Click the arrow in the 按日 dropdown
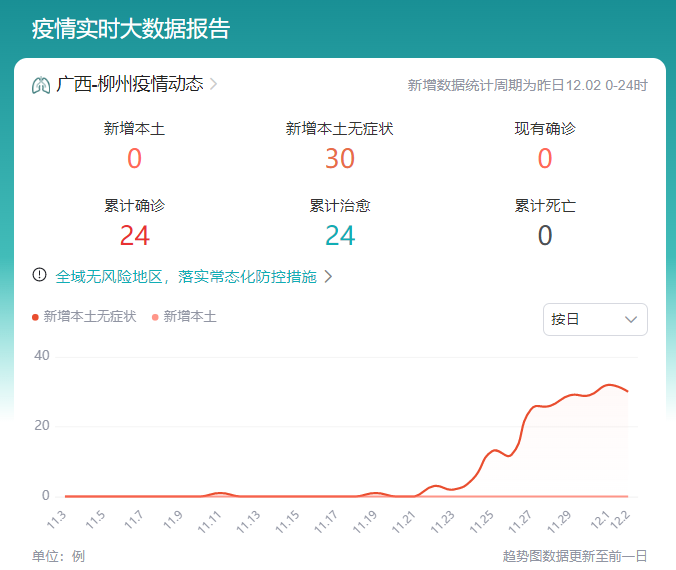The height and width of the screenshot is (570, 676). tap(631, 319)
